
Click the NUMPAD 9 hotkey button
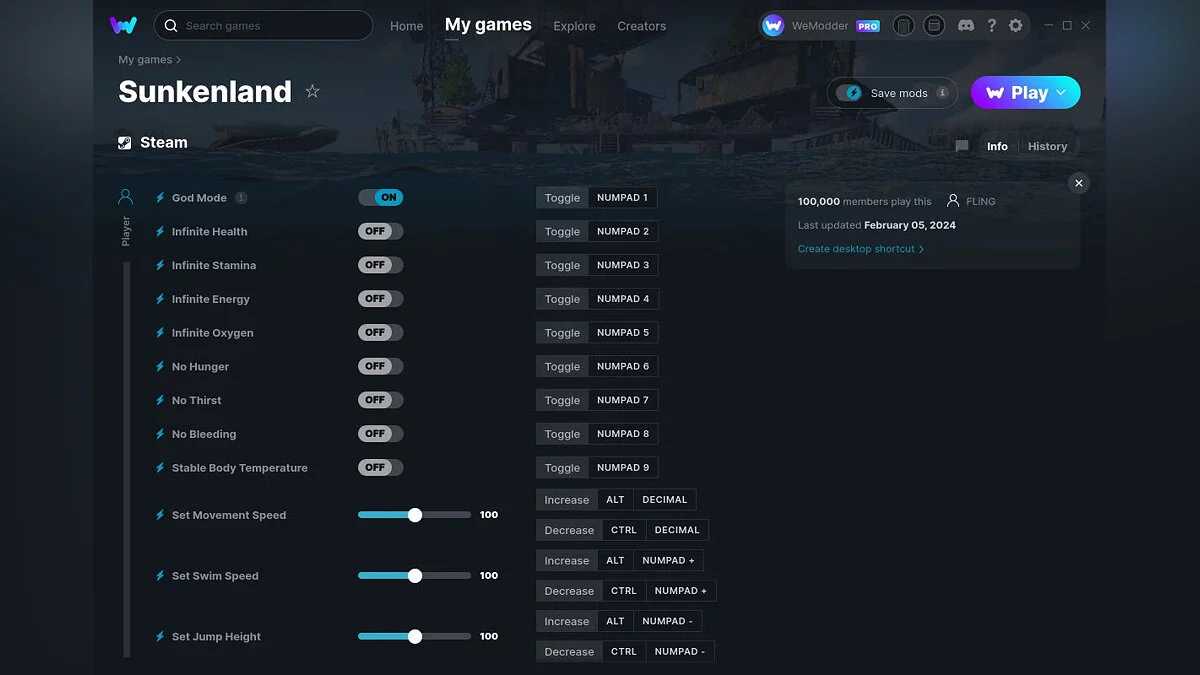[x=623, y=468]
